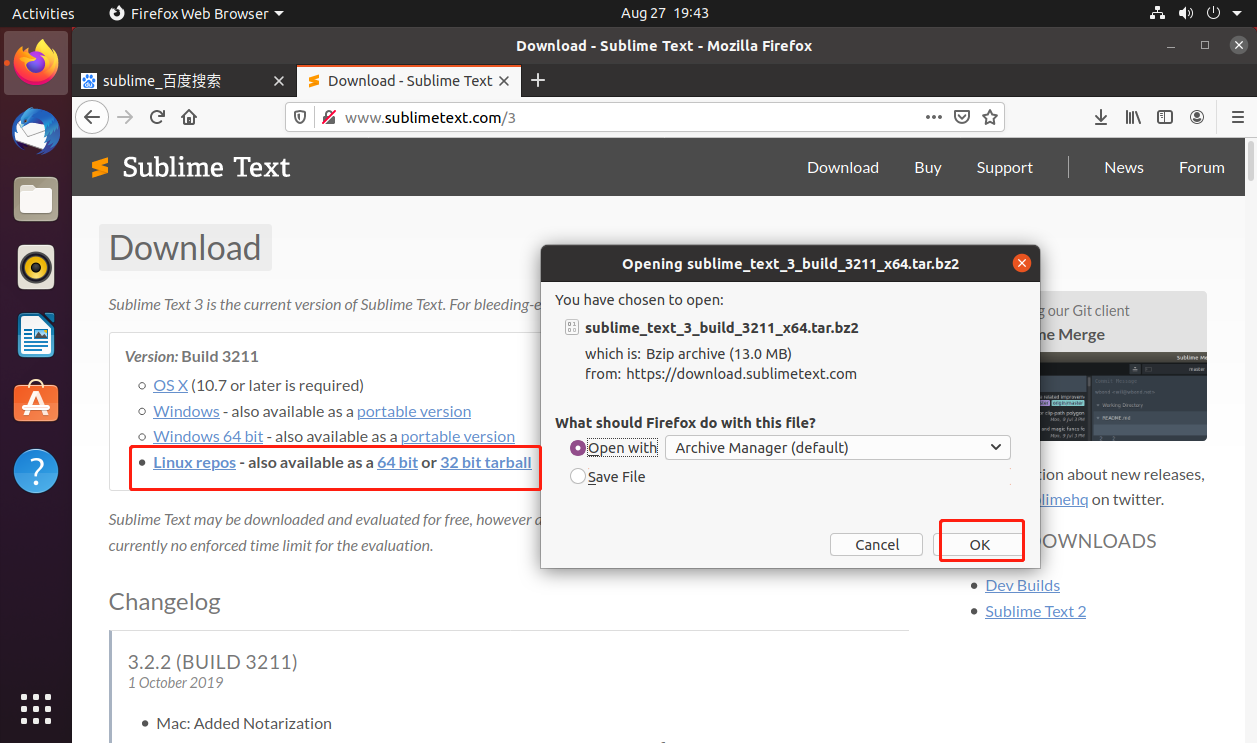Viewport: 1257px width, 743px height.
Task: Click the Changelog heading
Action: click(164, 602)
